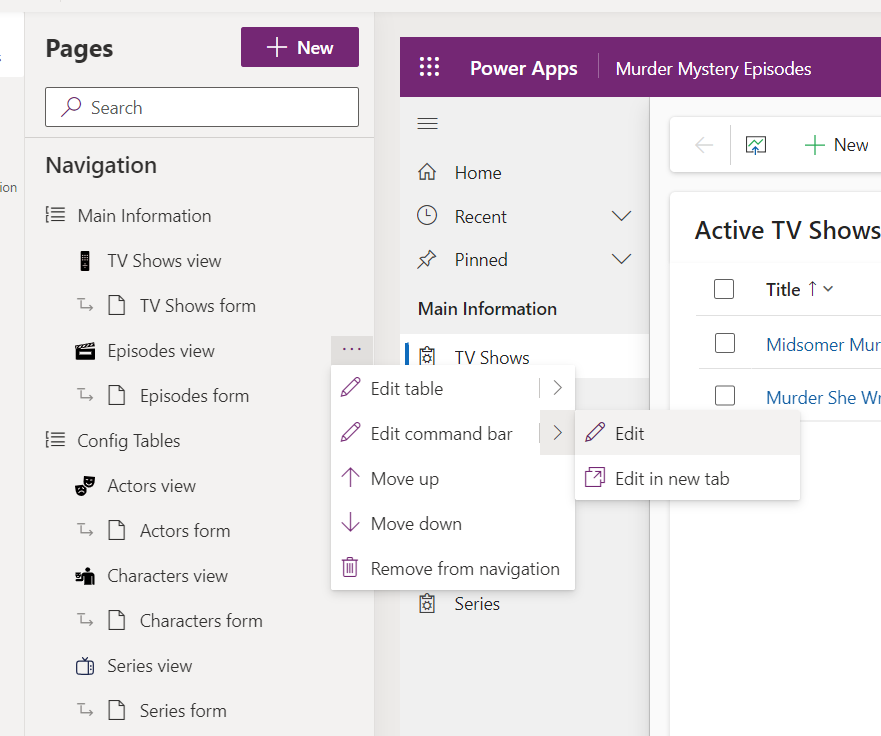Click the Title column header text
The image size is (881, 736).
(x=783, y=289)
